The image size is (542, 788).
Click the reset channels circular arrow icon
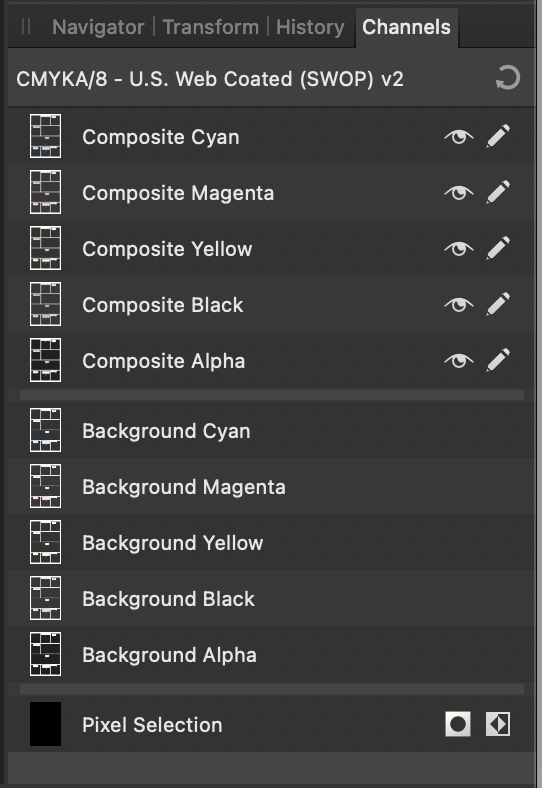508,78
